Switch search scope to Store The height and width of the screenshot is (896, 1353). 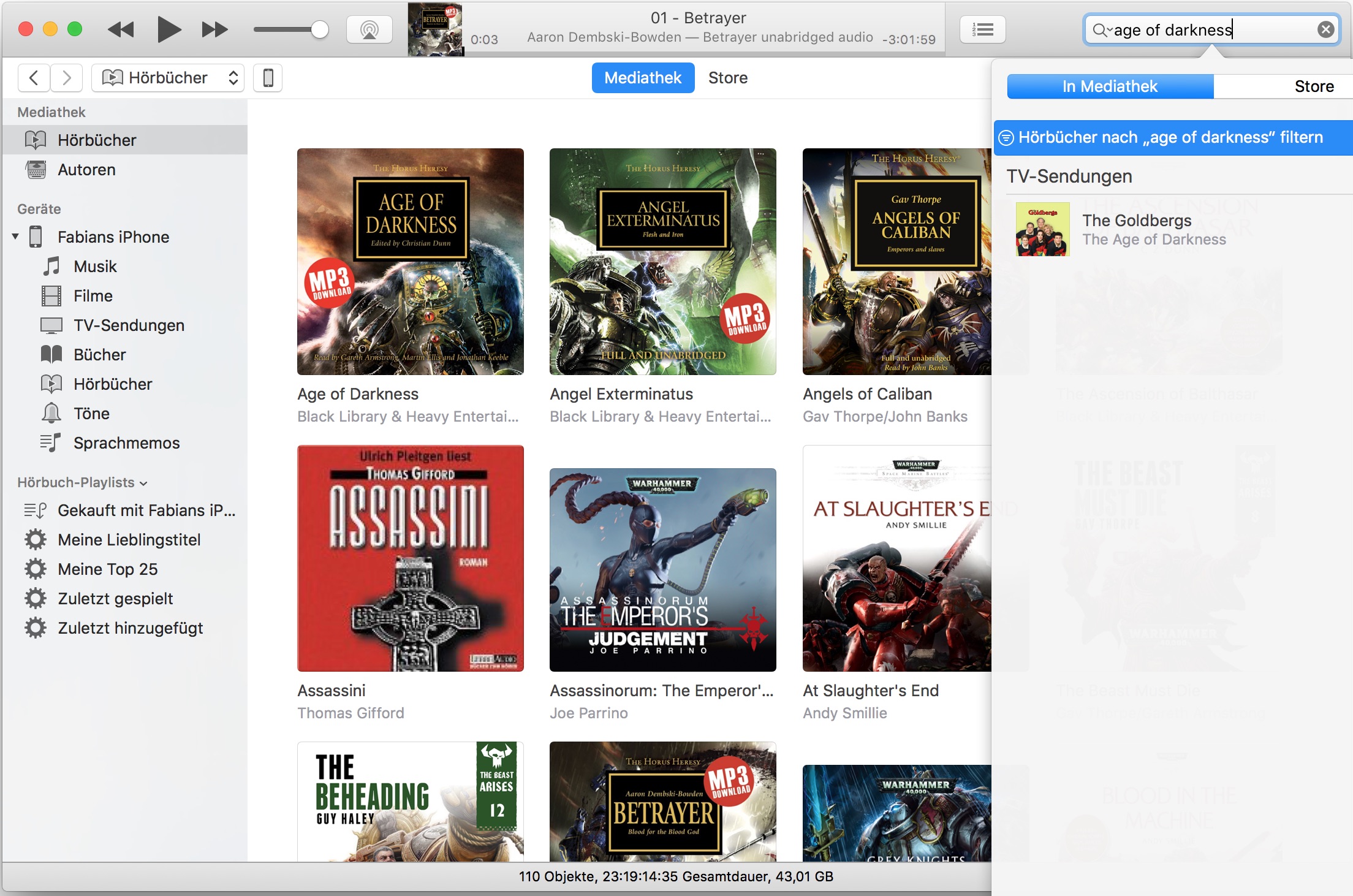point(1313,86)
